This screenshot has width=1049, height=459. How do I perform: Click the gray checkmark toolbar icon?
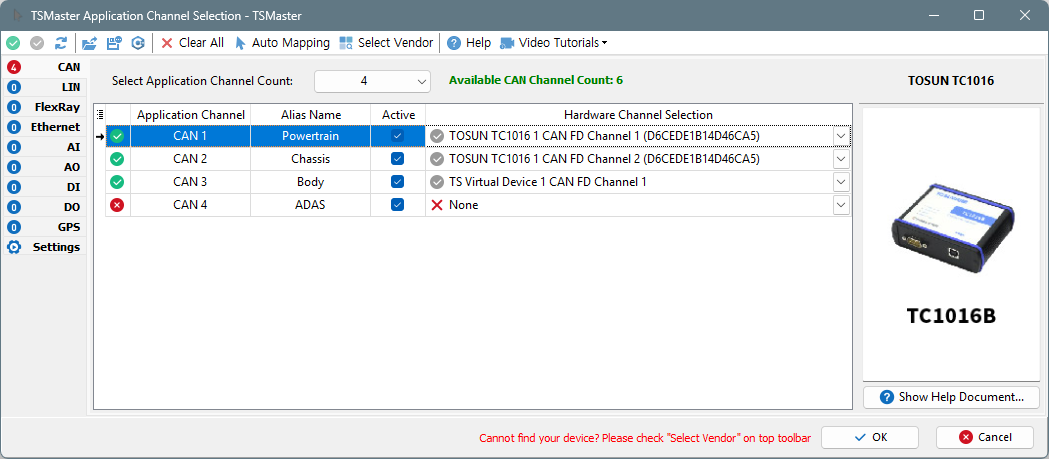(x=37, y=43)
